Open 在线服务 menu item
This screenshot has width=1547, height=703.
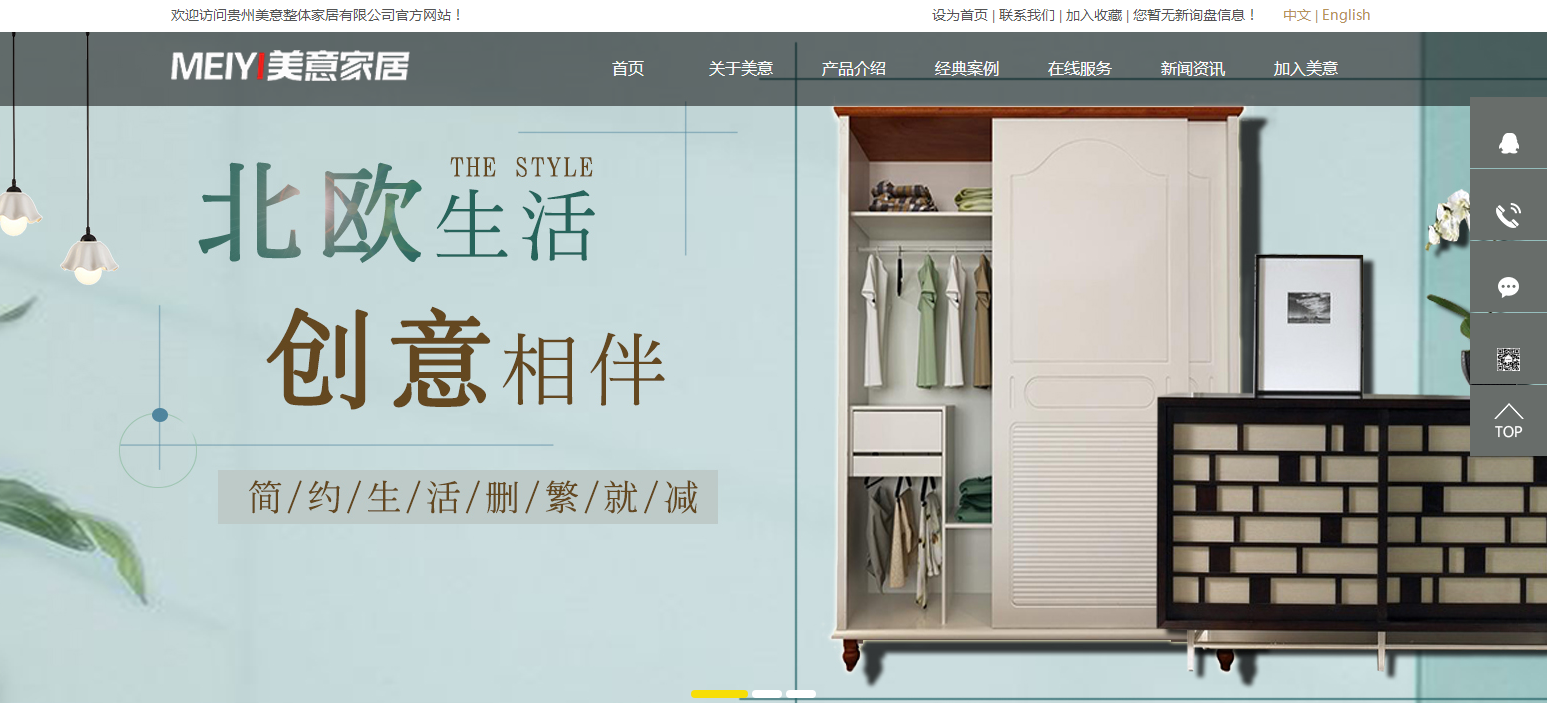1079,69
